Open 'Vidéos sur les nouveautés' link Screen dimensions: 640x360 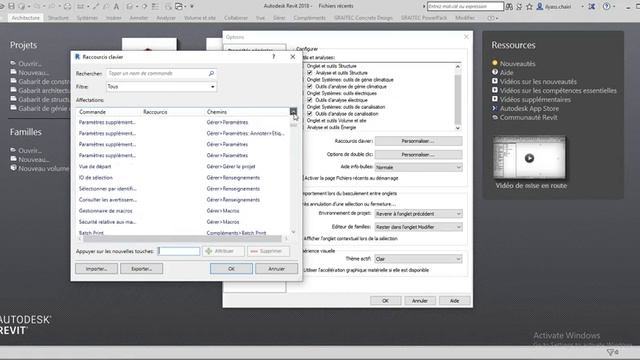click(x=538, y=82)
